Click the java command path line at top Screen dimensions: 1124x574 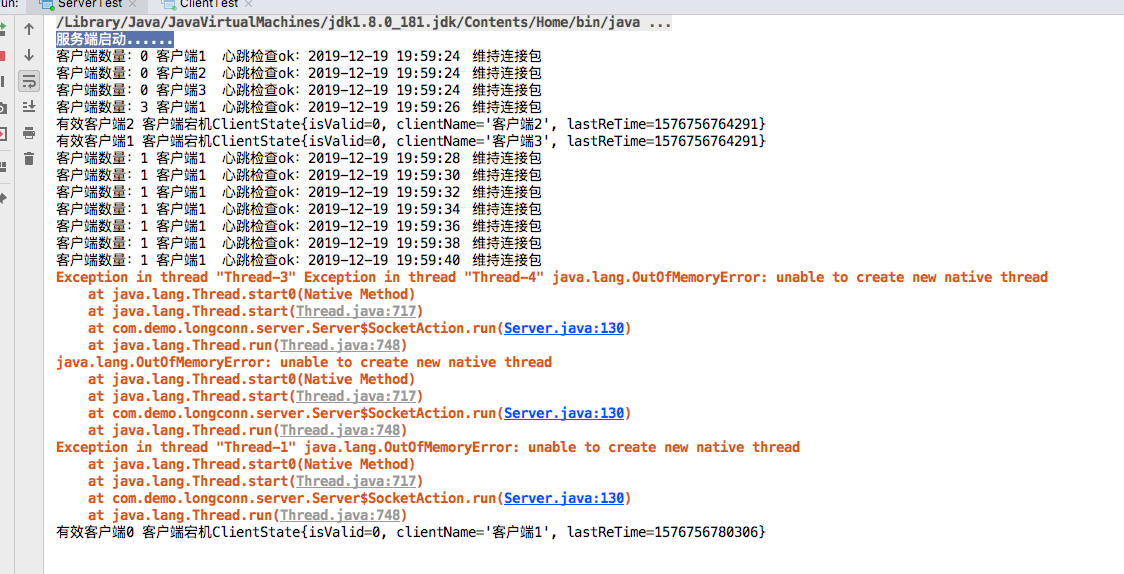[363, 22]
